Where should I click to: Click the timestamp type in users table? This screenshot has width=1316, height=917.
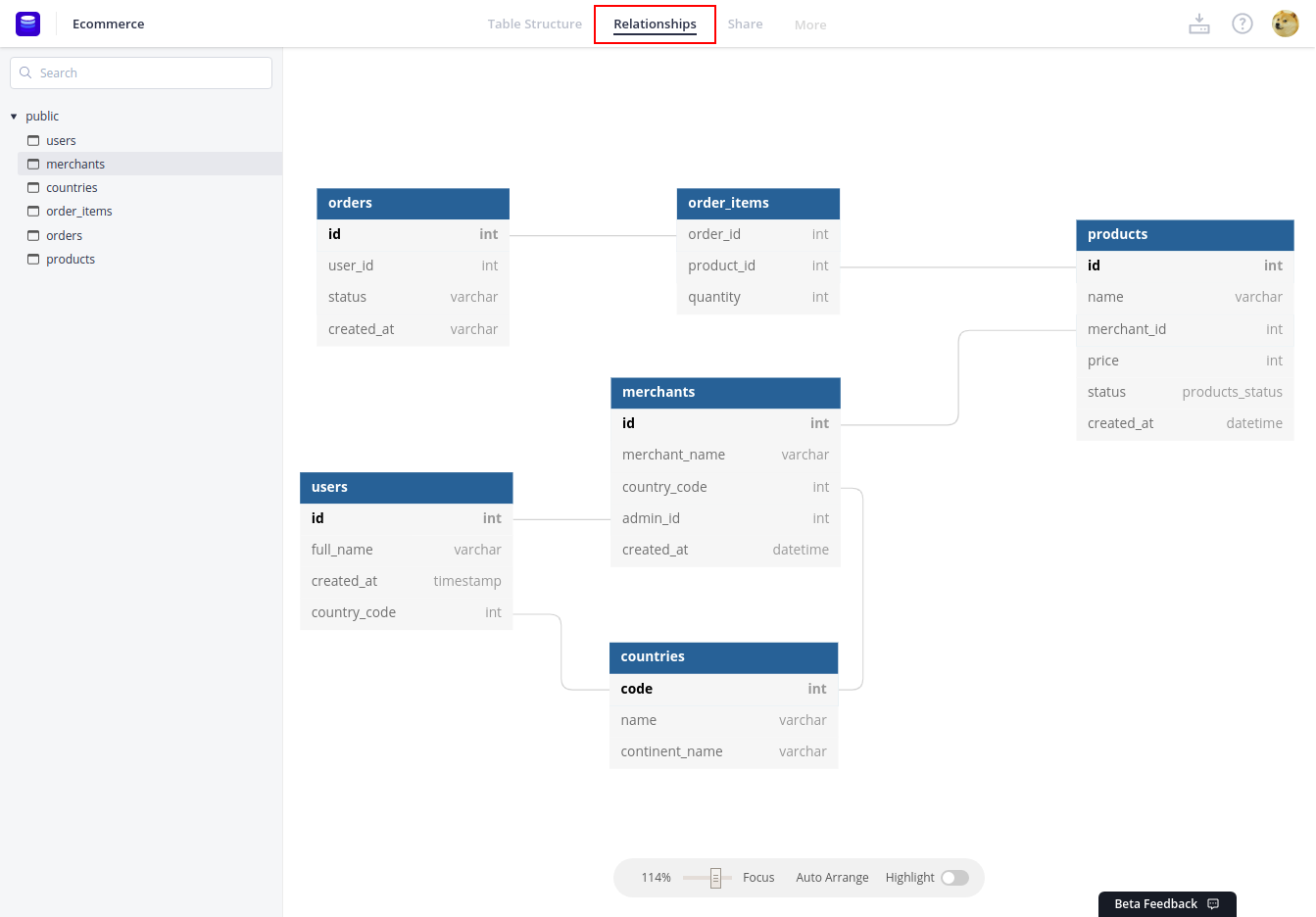(x=467, y=581)
